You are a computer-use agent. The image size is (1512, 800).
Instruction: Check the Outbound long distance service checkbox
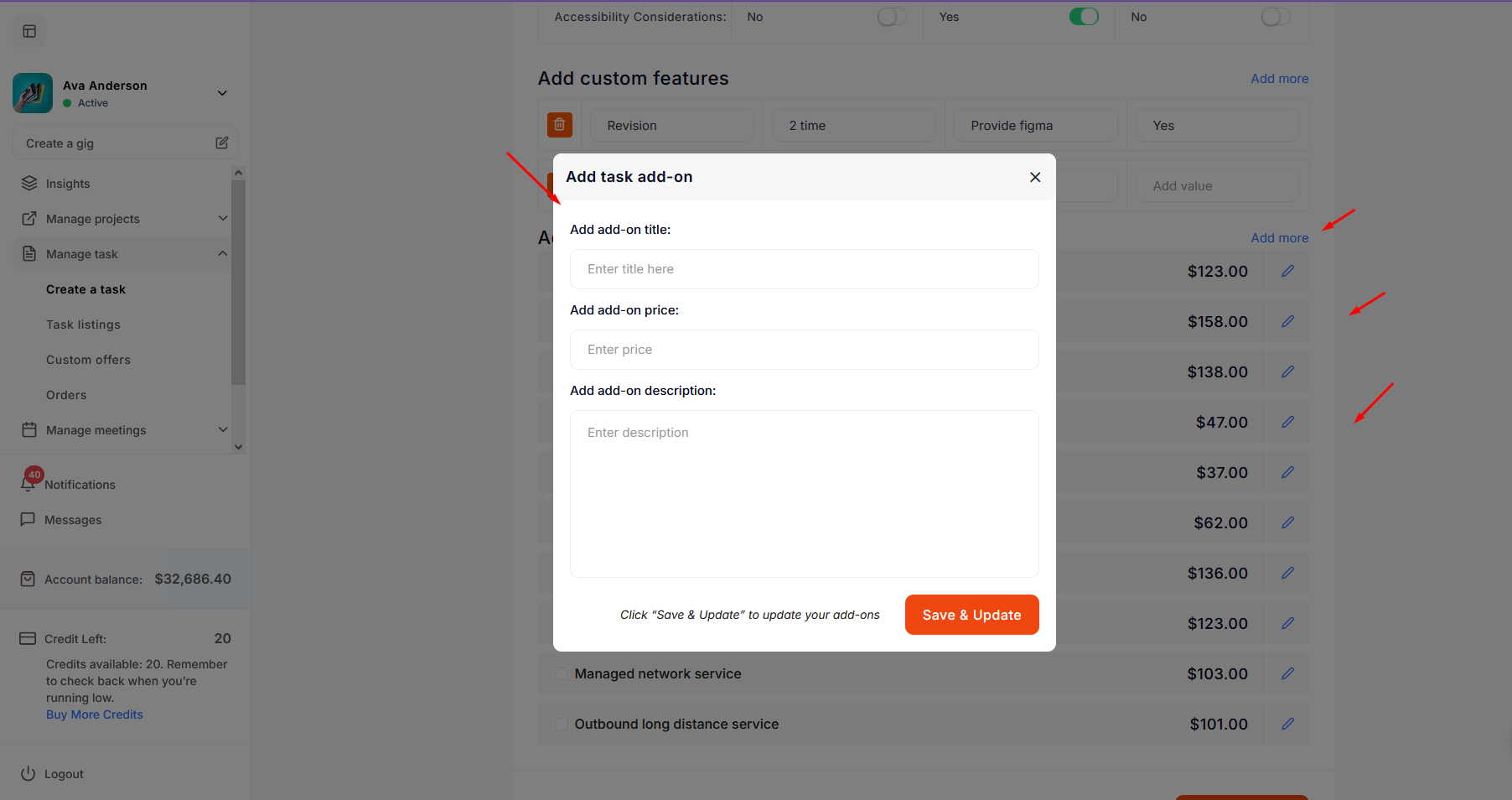tap(562, 724)
